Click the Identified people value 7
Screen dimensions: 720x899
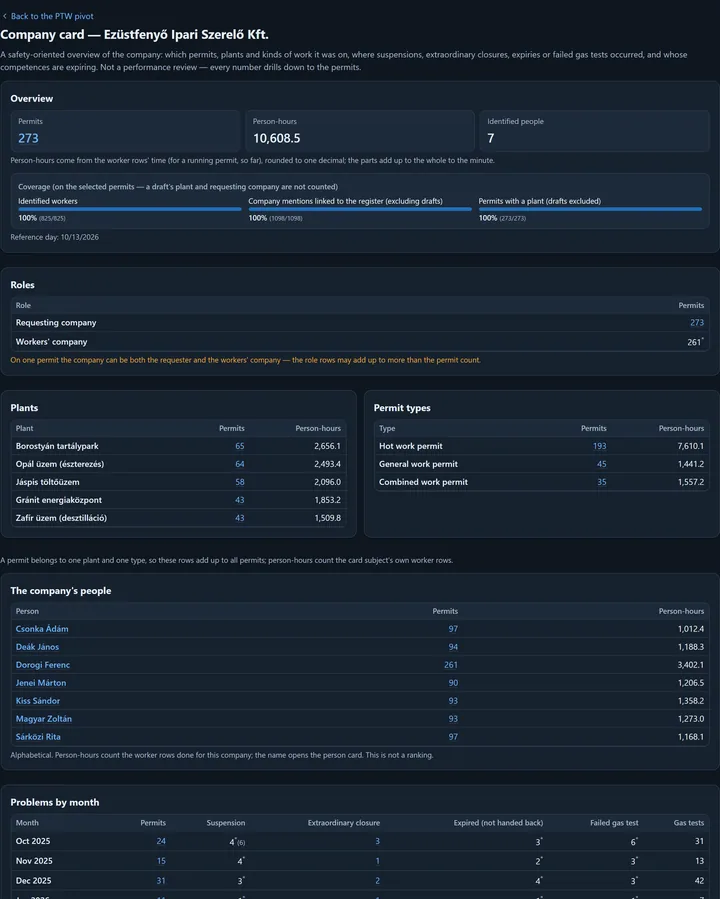[x=491, y=138]
